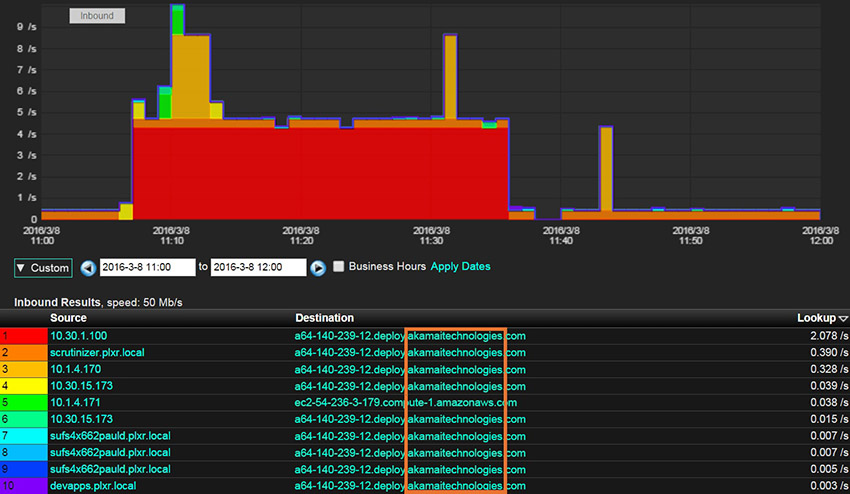The width and height of the screenshot is (850, 494).
Task: Click the Lookup column sort arrow
Action: pyautogui.click(x=843, y=319)
